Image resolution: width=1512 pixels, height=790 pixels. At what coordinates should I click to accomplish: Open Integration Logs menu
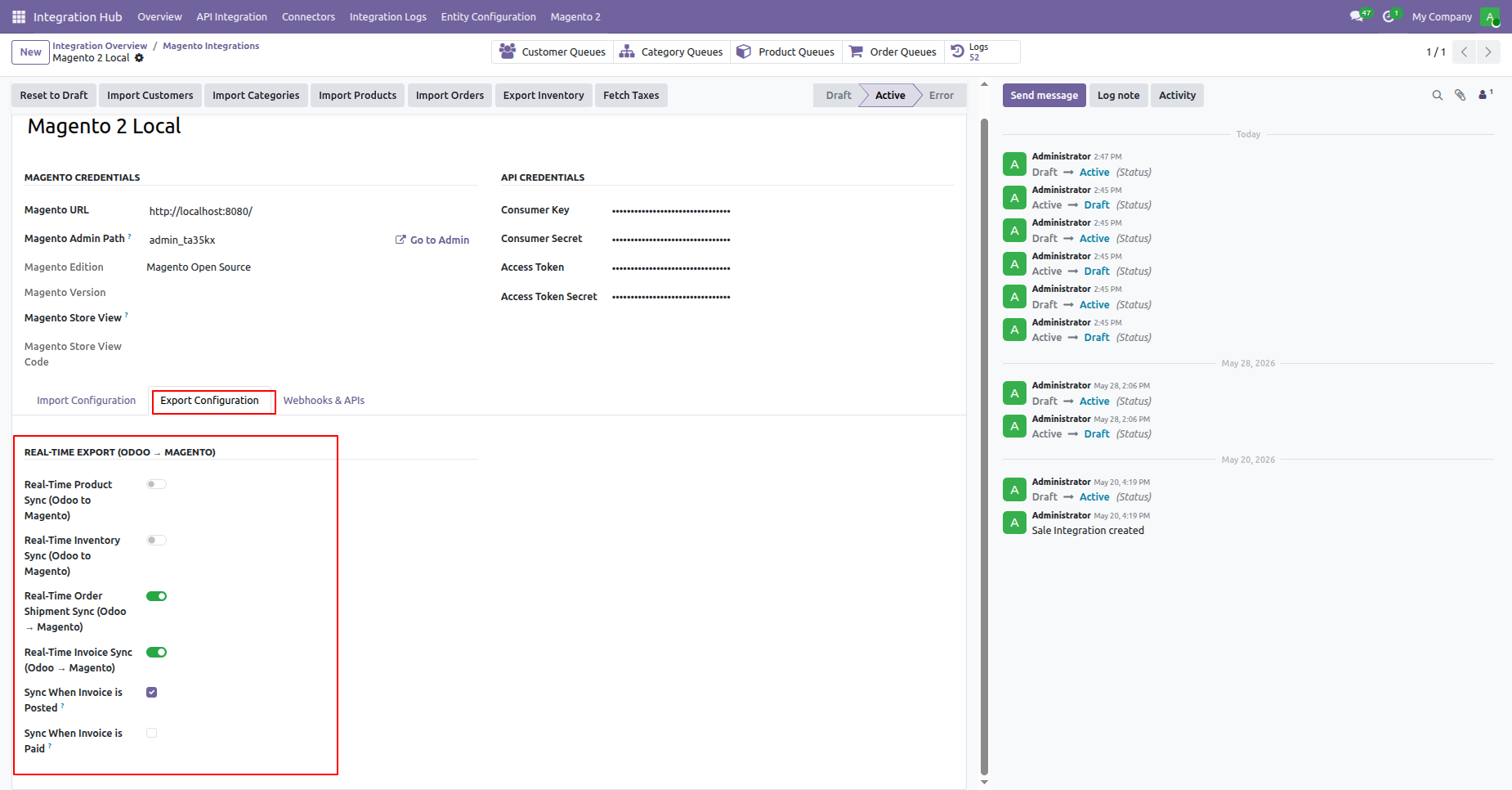point(388,16)
